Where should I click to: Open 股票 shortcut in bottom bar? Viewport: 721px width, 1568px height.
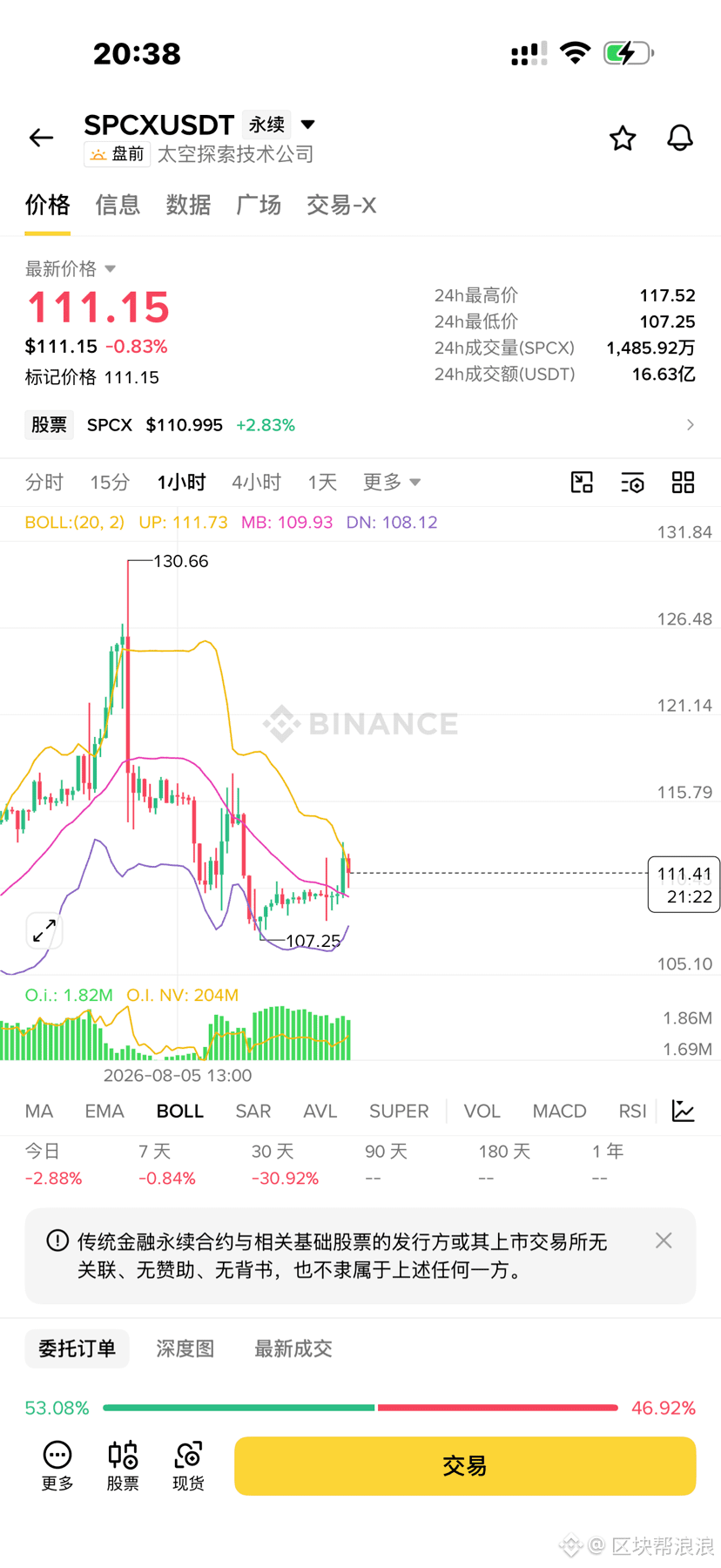123,1465
